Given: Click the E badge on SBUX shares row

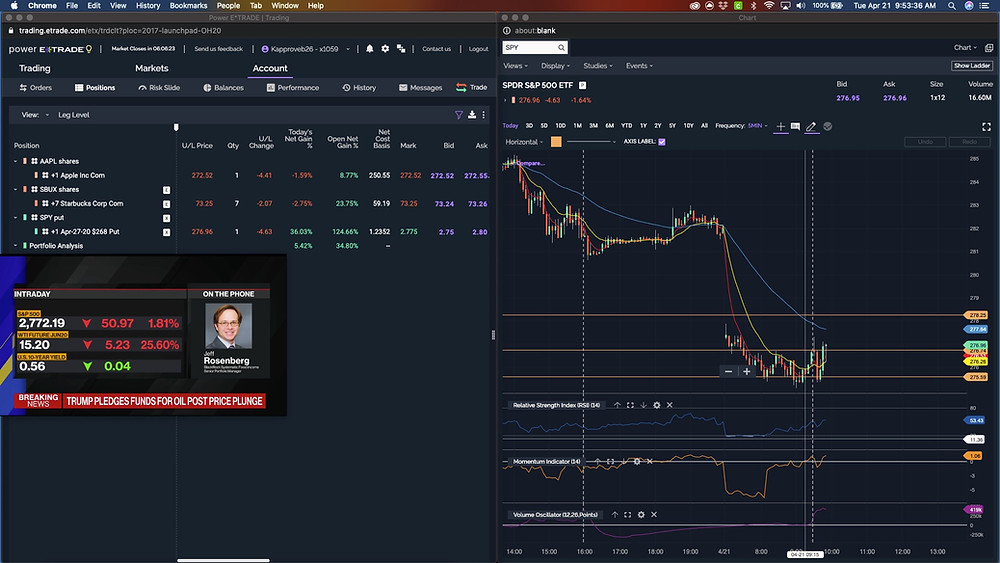Looking at the screenshot, I should (166, 190).
